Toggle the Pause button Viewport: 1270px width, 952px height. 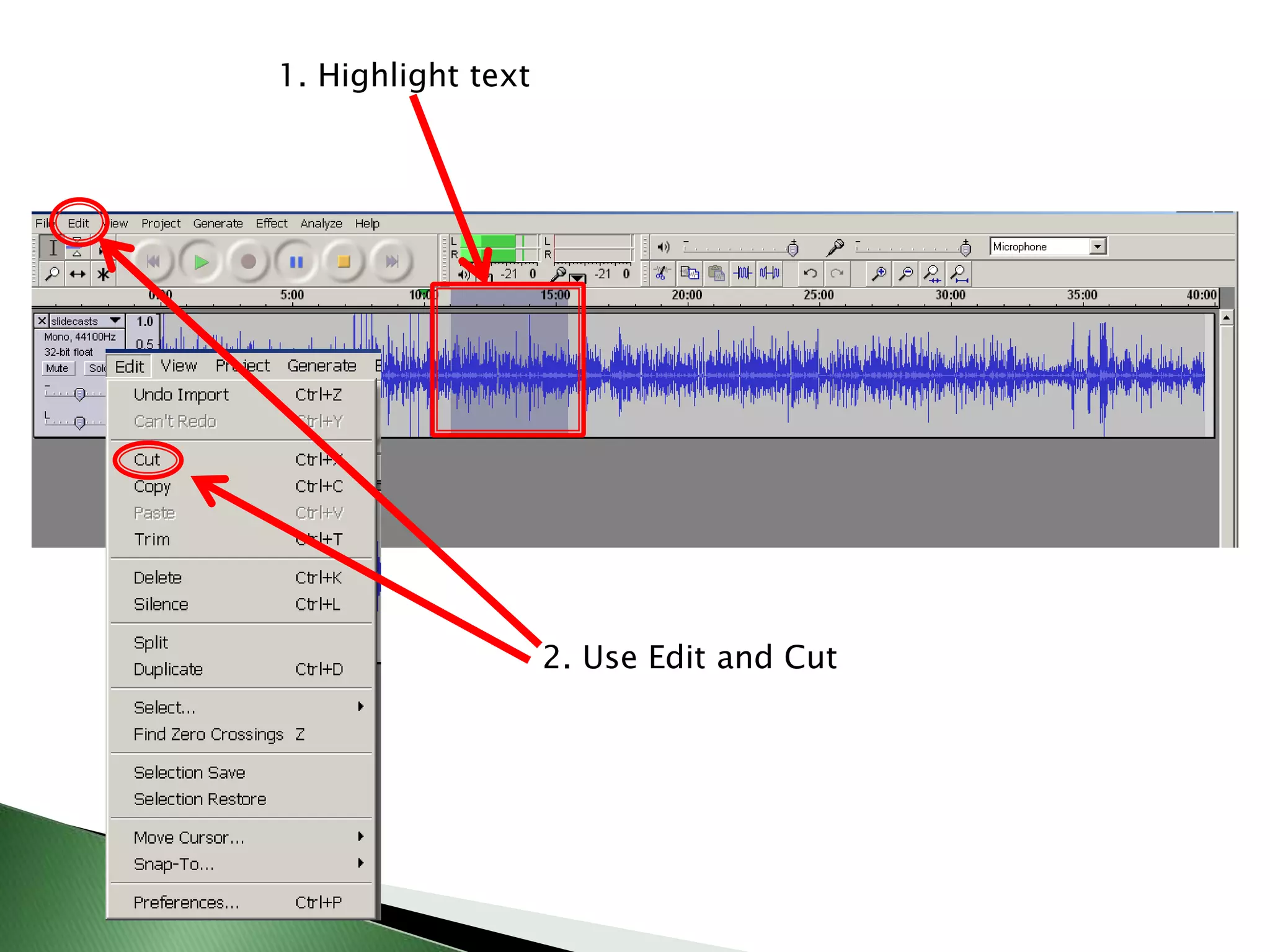[x=296, y=262]
